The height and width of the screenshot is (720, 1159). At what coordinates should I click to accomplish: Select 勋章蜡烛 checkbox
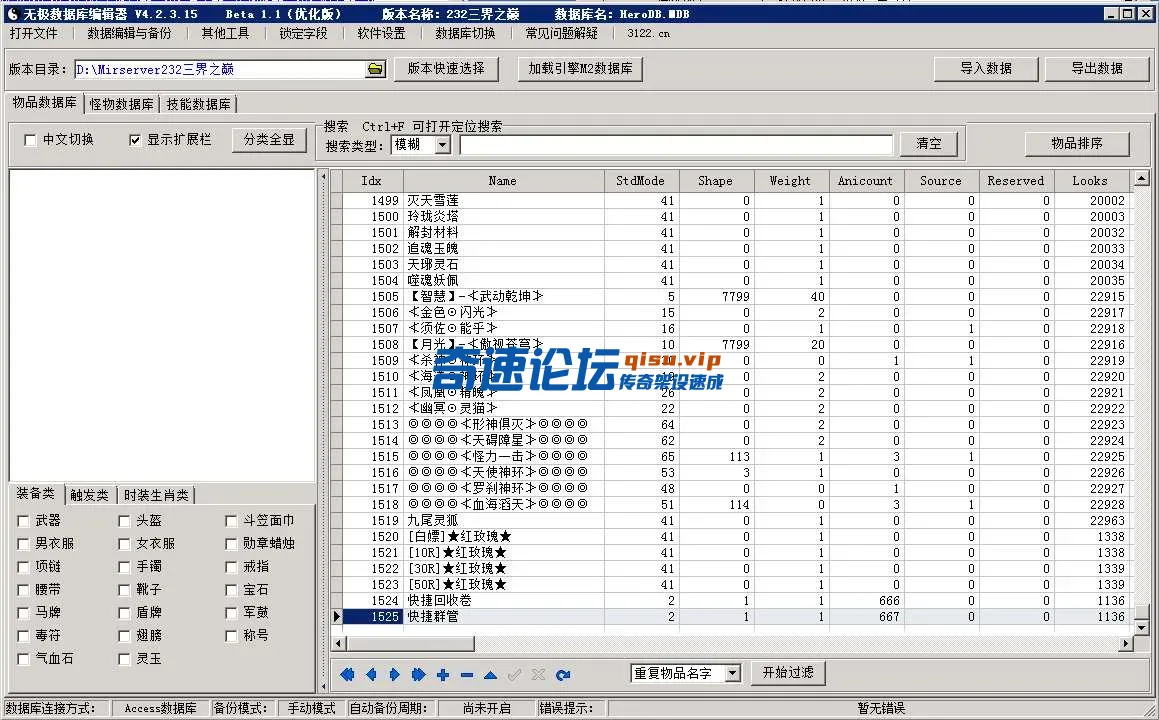pyautogui.click(x=231, y=544)
